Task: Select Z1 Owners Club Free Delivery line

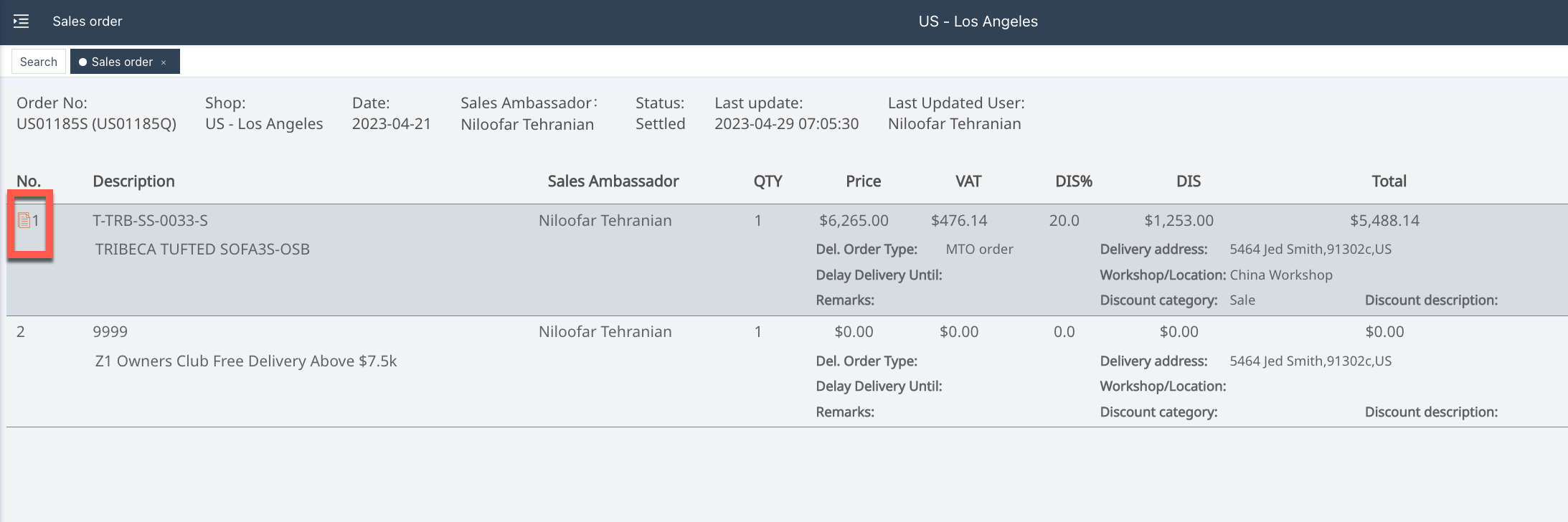Action: 245,361
